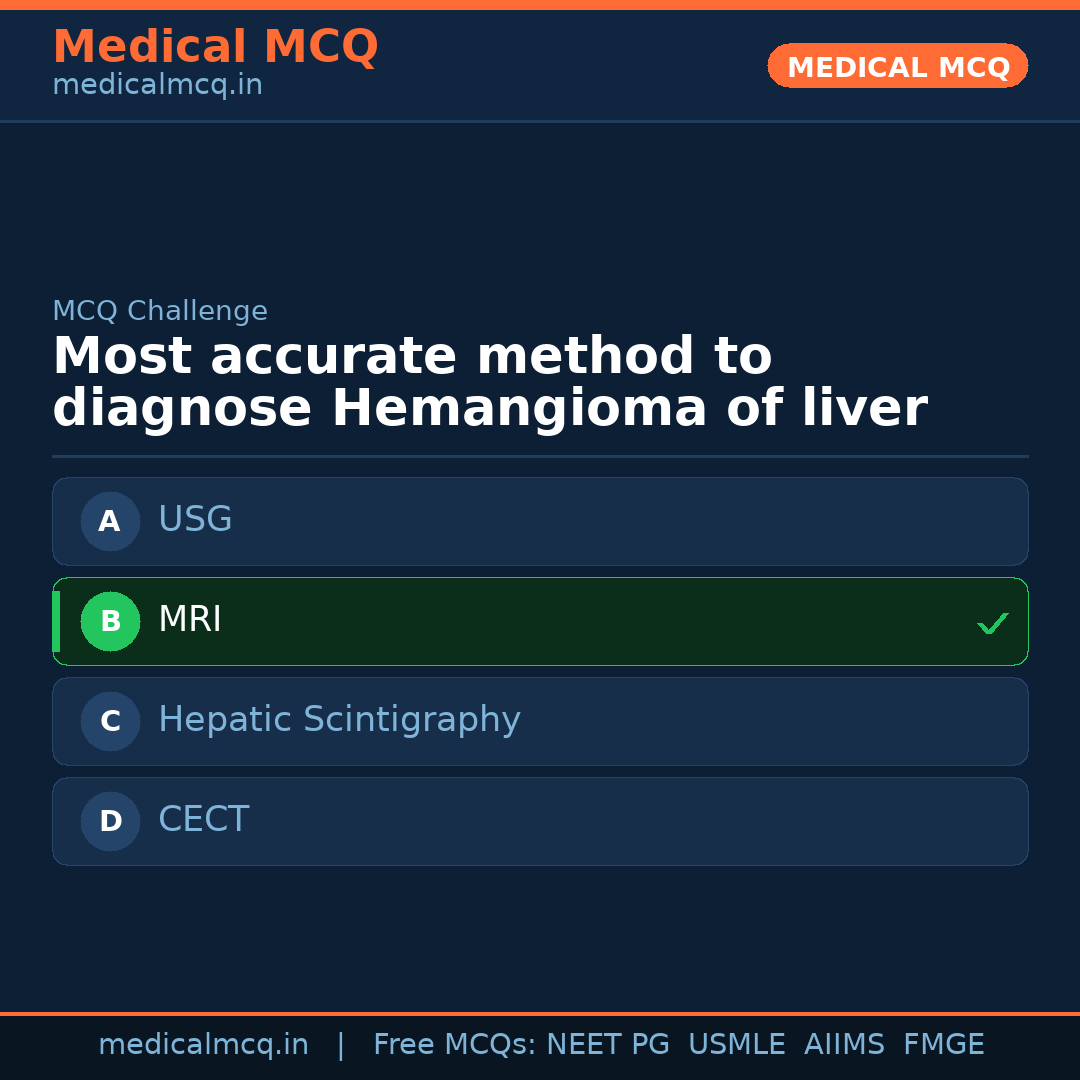Pick the Hepatic Scintigraphy answer text
Screen dimensions: 1080x1080
(339, 720)
